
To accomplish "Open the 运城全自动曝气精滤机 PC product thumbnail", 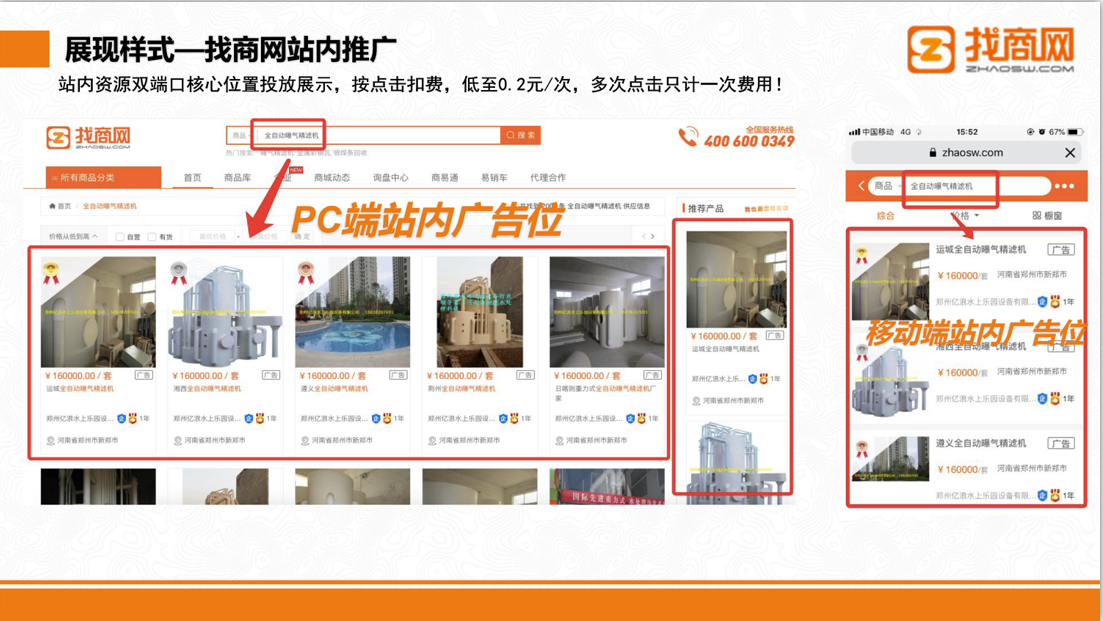I will coord(98,312).
